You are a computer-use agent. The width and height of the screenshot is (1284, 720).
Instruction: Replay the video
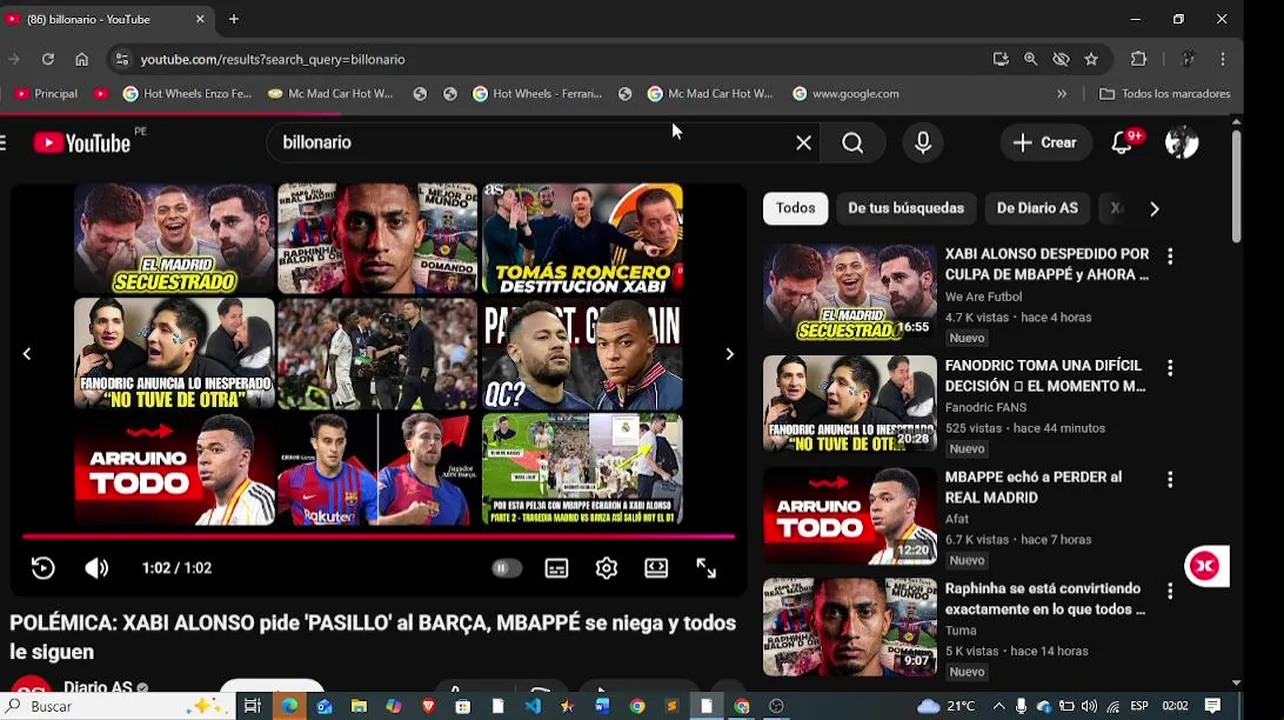[x=43, y=568]
